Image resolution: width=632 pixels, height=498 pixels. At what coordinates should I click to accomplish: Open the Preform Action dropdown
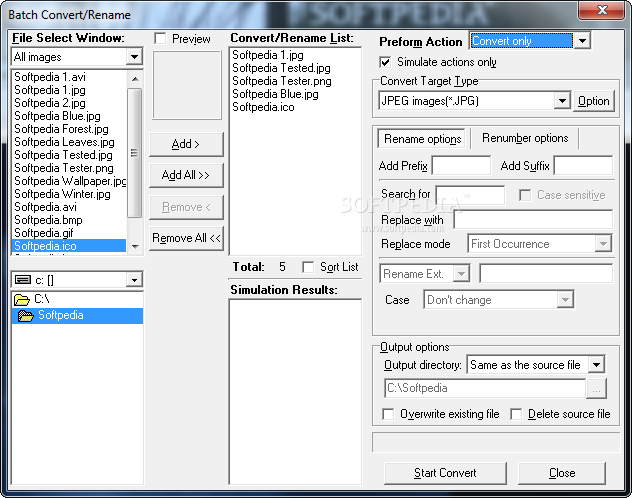coord(582,41)
